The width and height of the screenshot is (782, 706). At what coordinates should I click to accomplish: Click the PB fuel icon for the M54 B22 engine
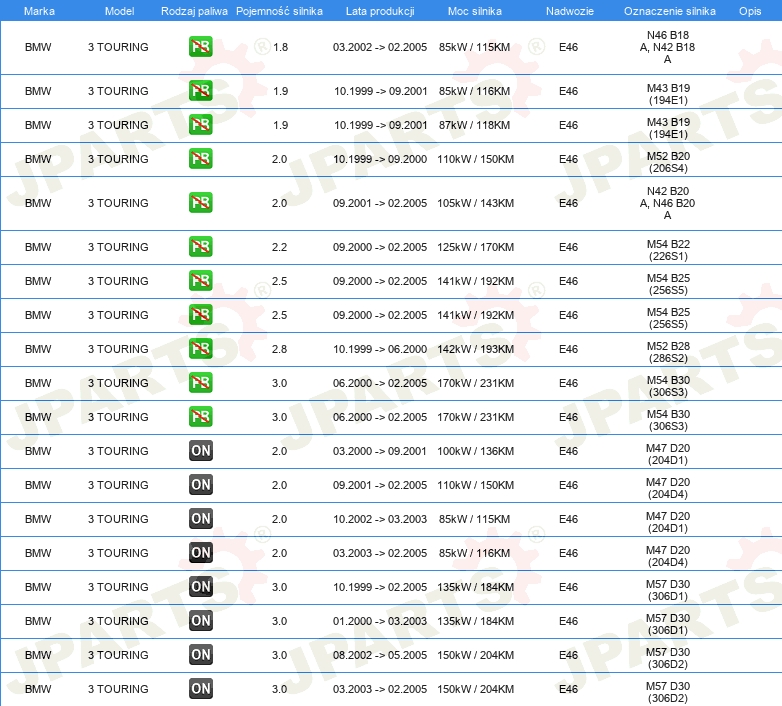coord(200,247)
